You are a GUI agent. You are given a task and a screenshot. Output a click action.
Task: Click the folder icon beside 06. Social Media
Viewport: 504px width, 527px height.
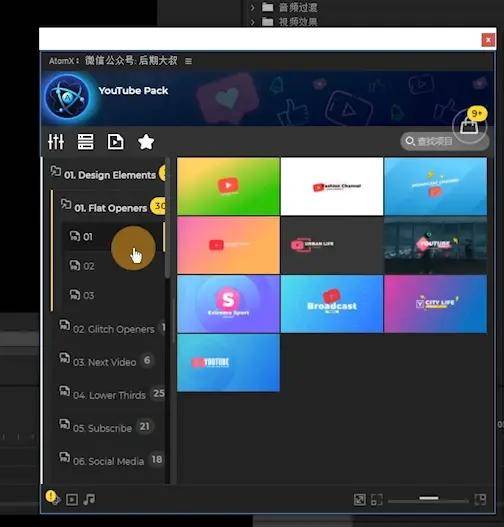pos(65,457)
